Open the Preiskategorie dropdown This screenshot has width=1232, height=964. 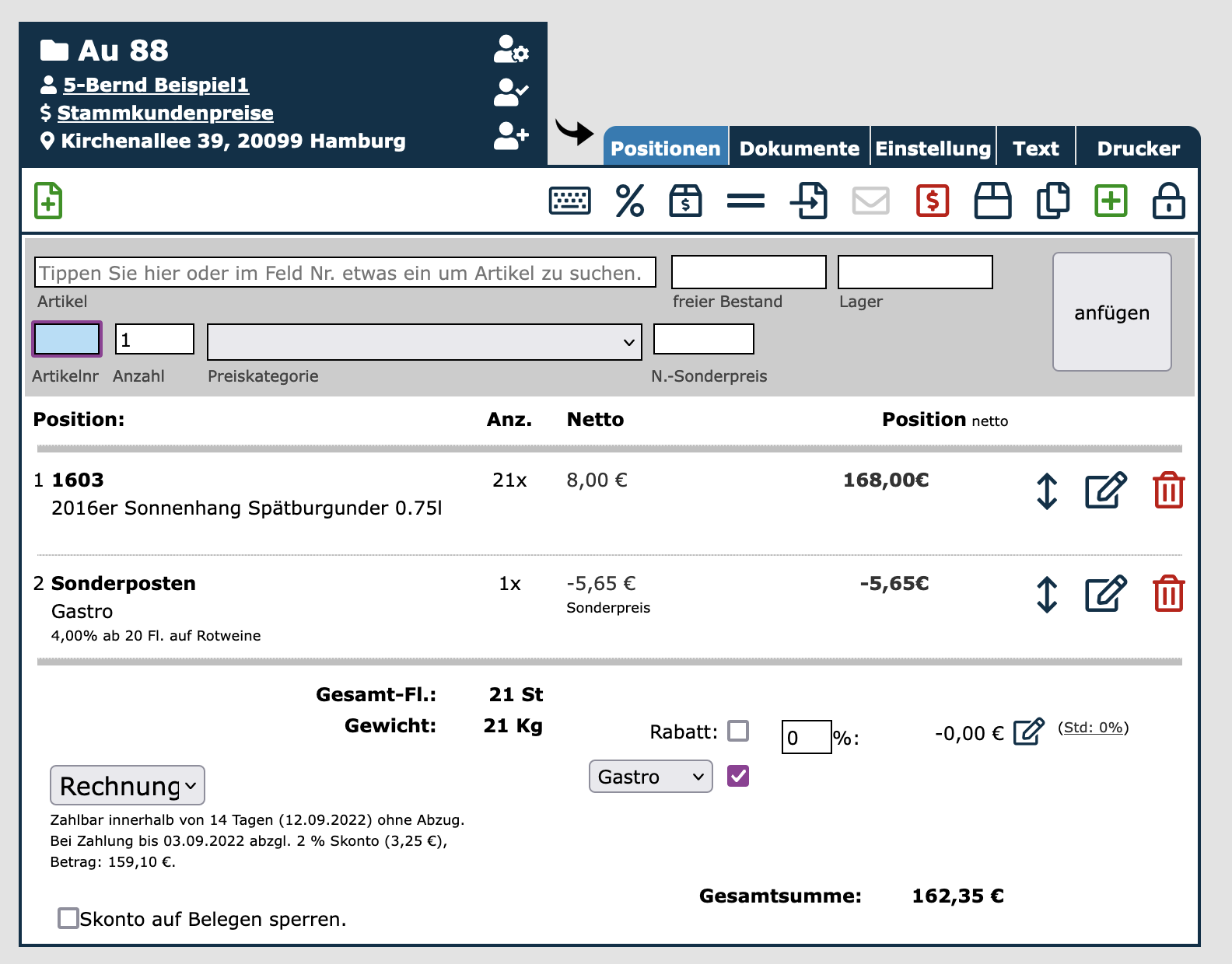point(424,342)
